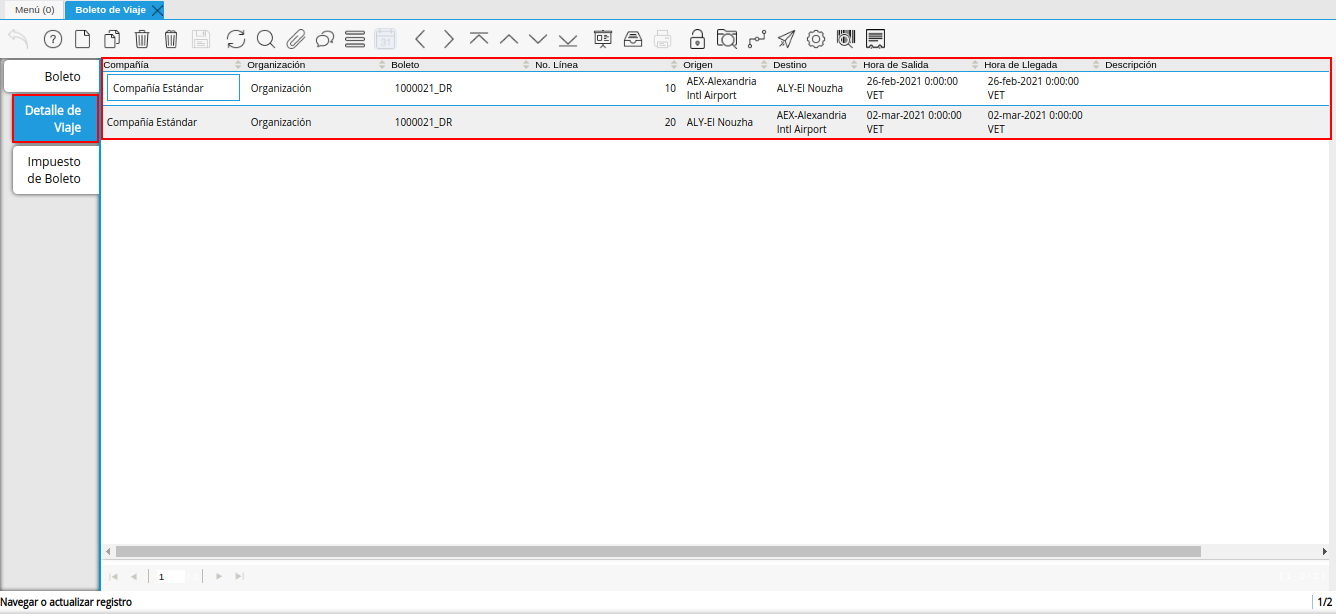Open the Impuesto de Boleto tab
This screenshot has width=1336, height=614.
[x=54, y=170]
